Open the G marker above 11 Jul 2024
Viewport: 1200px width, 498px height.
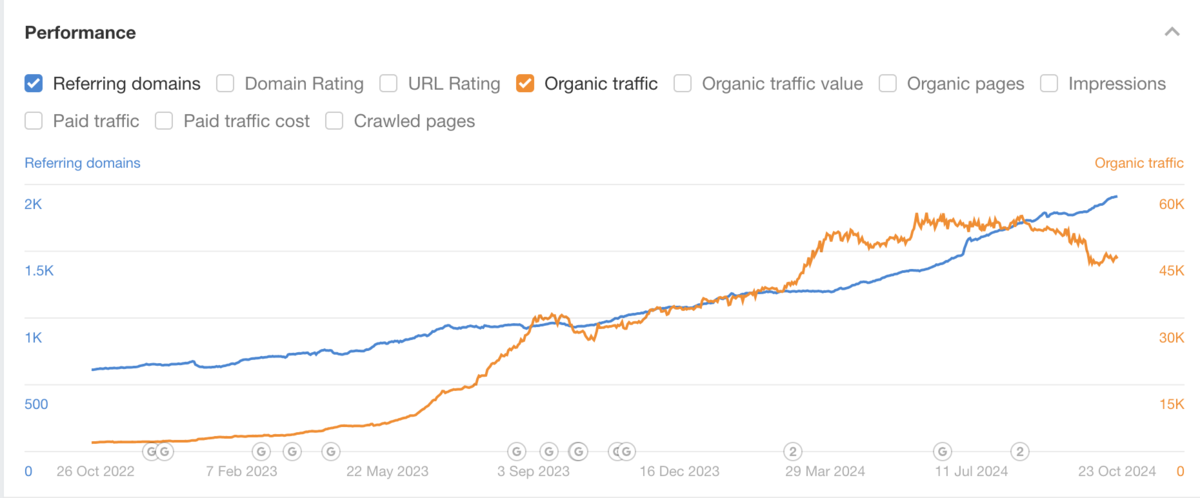(942, 451)
